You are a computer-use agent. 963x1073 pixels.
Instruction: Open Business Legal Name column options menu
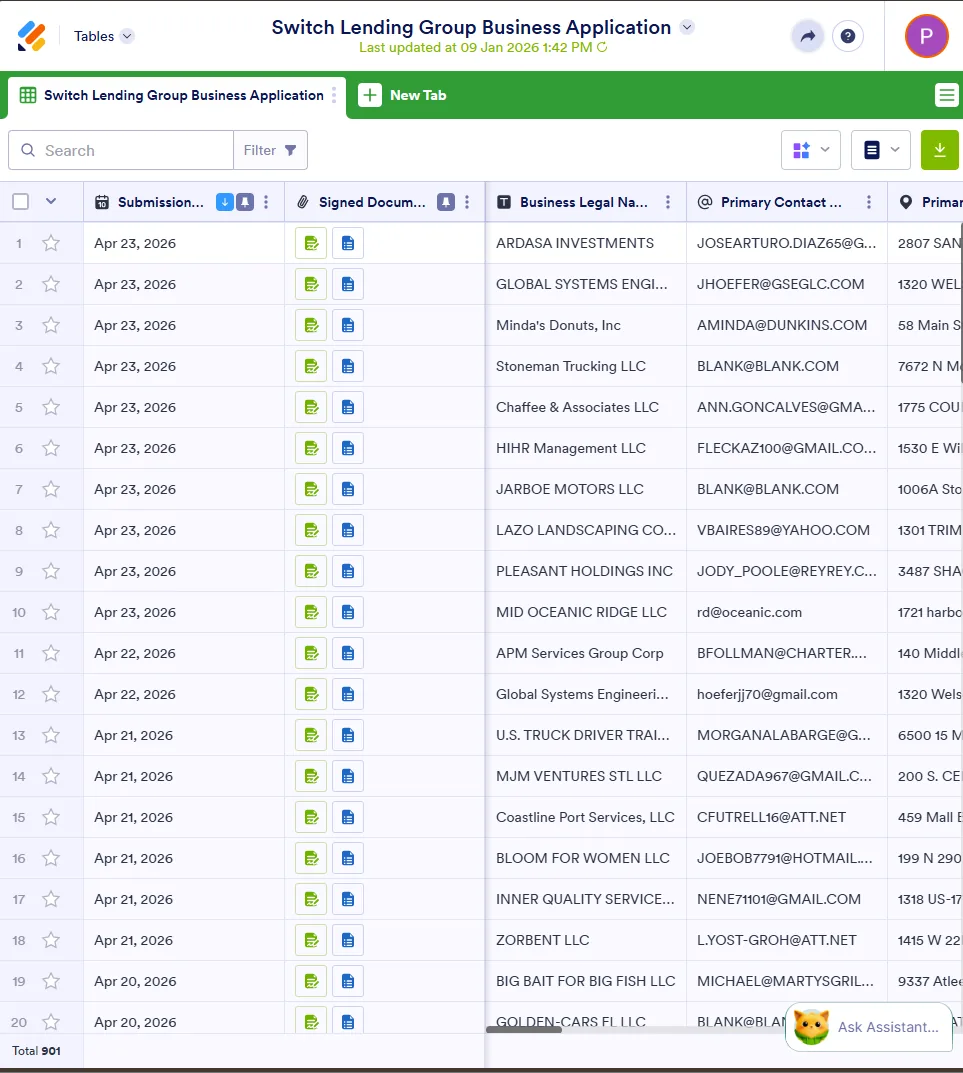tap(668, 202)
